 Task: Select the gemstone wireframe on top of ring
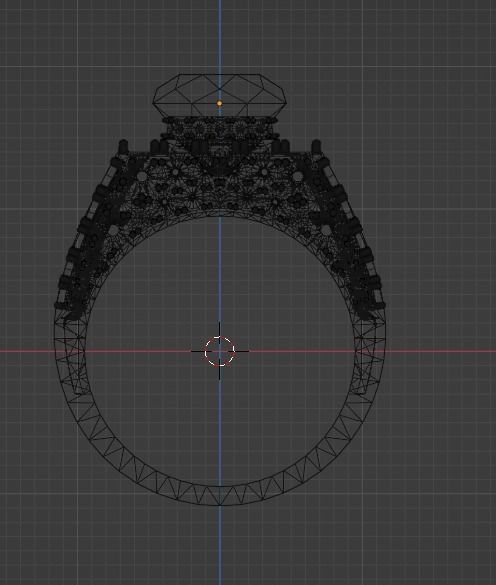[219, 95]
